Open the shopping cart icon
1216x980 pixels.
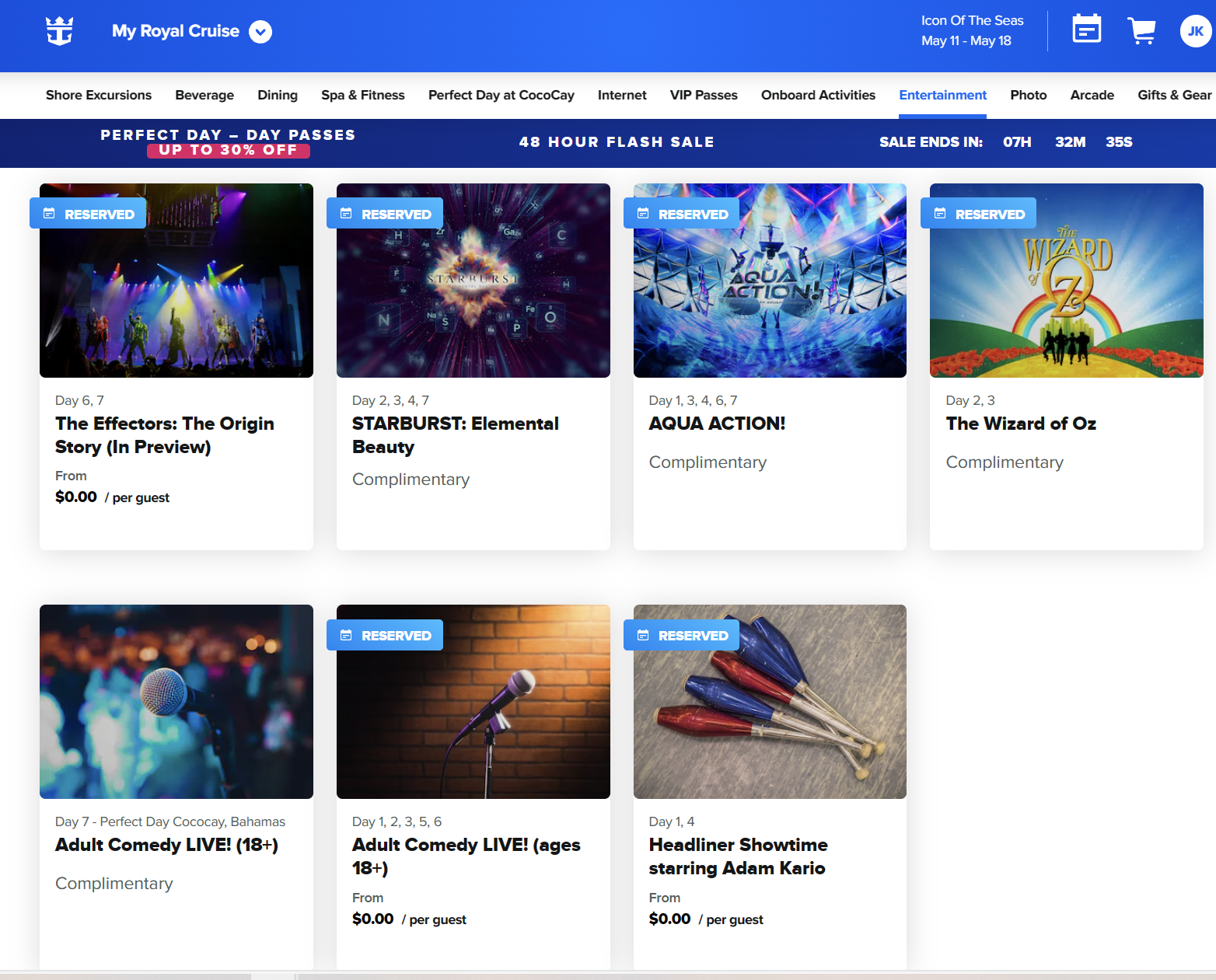pos(1141,30)
